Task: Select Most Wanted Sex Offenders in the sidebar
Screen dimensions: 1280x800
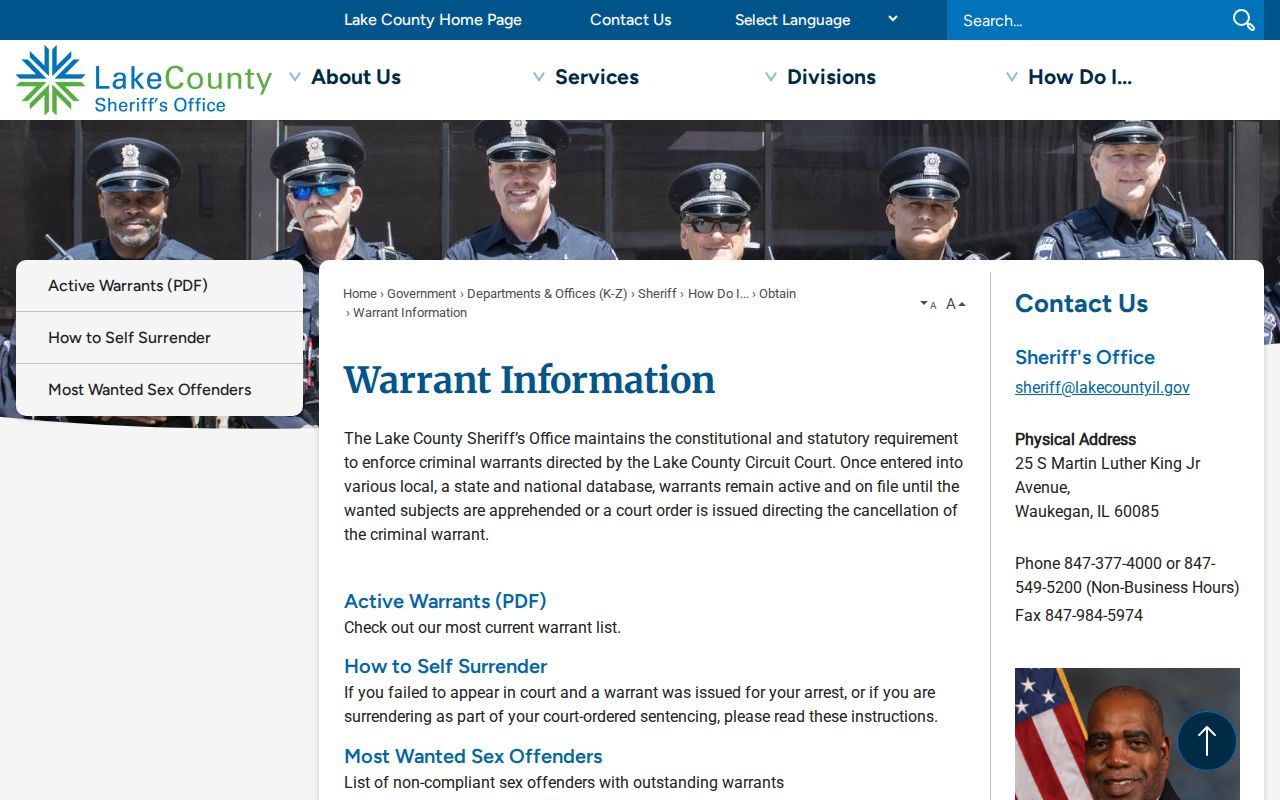Action: coord(159,390)
